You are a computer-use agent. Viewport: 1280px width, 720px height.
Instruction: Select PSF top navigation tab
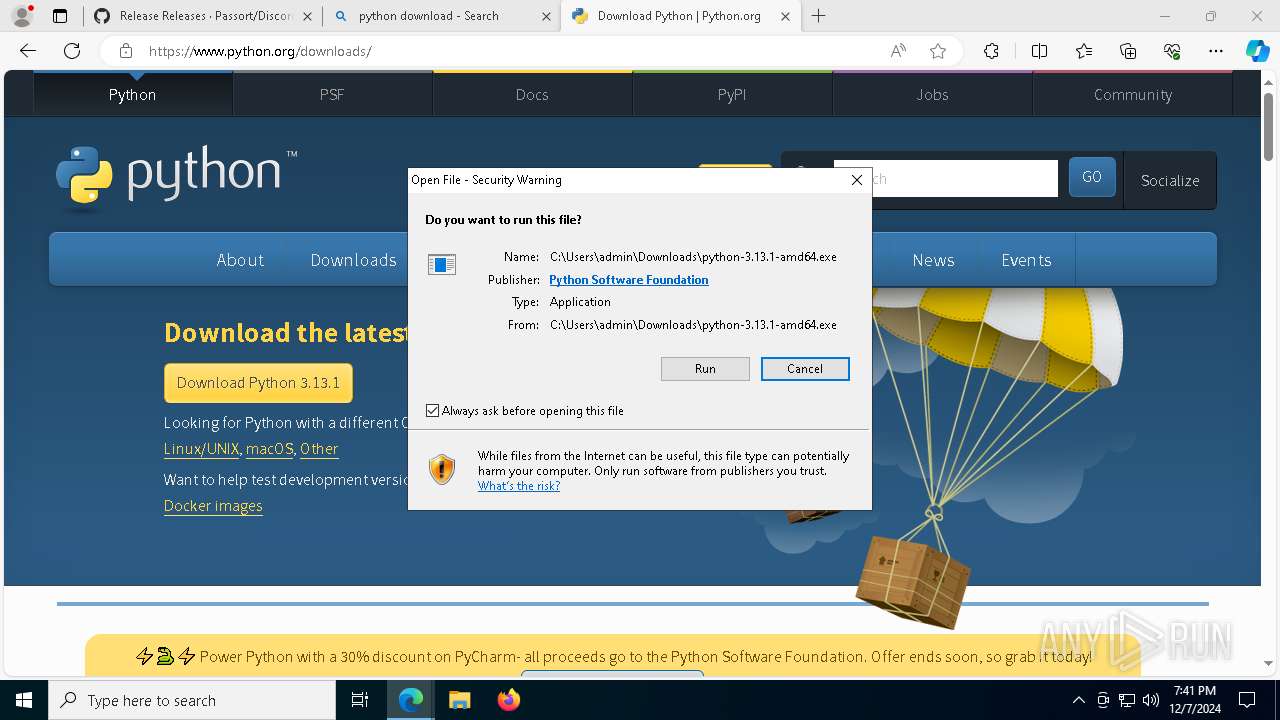(332, 94)
